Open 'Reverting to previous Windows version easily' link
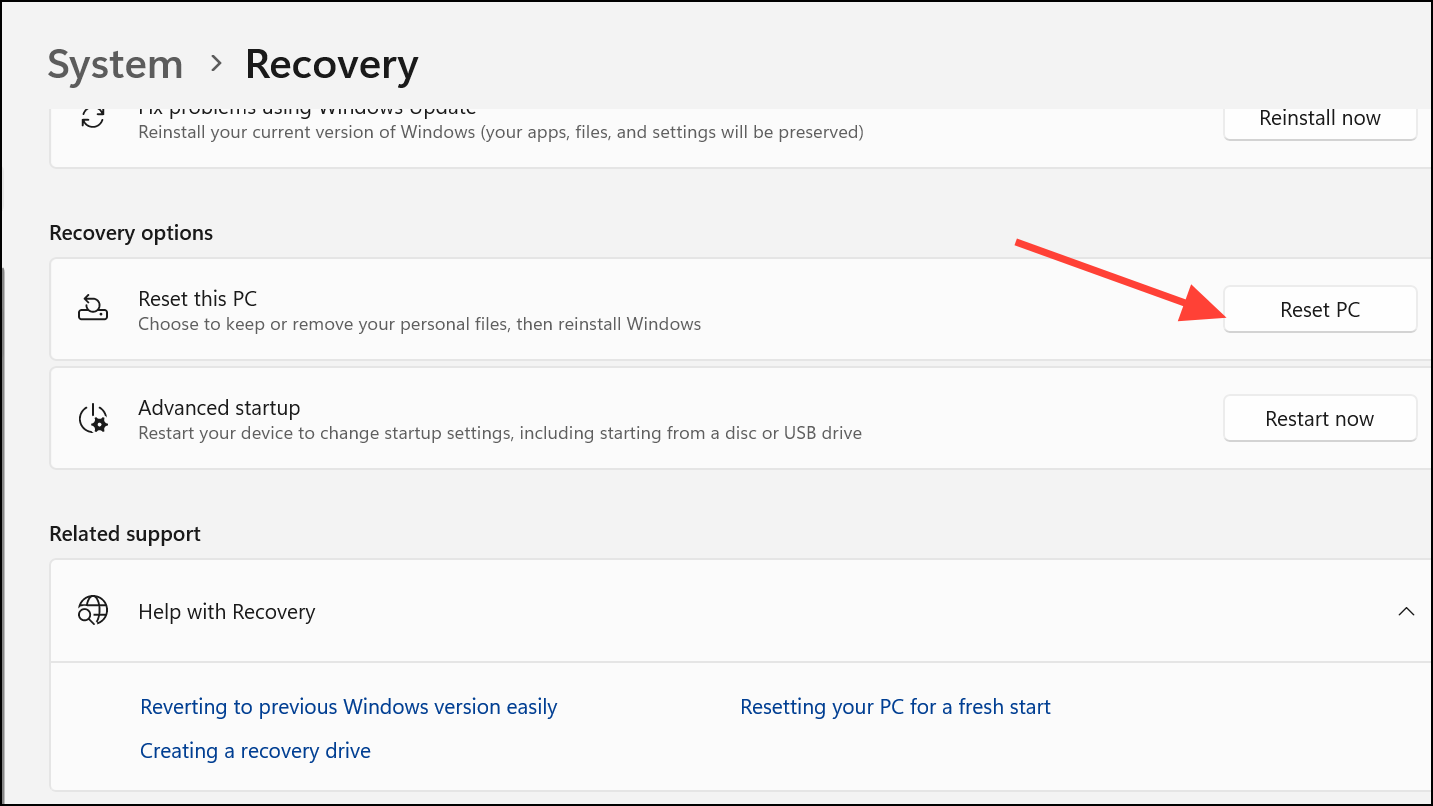 349,707
